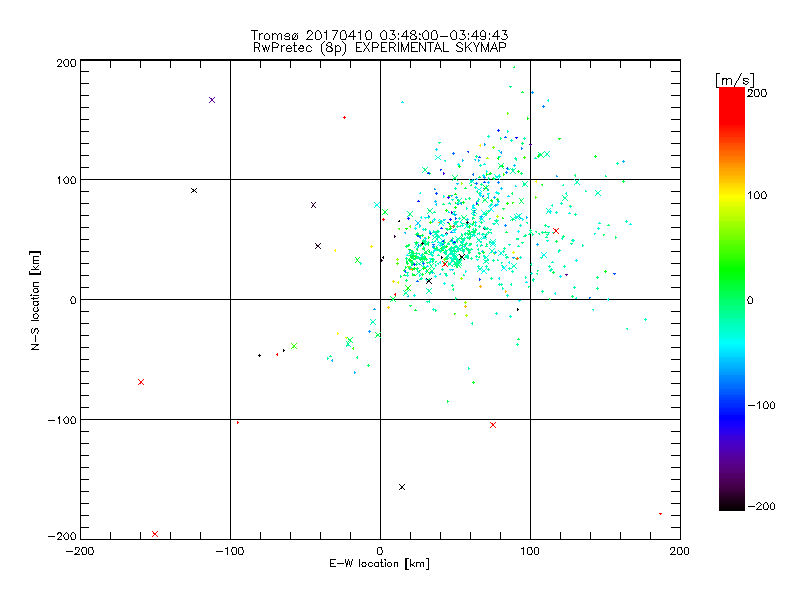Click the 'E-W location [km]' axis label
Image resolution: width=800 pixels, height=600 pixels.
[379, 564]
